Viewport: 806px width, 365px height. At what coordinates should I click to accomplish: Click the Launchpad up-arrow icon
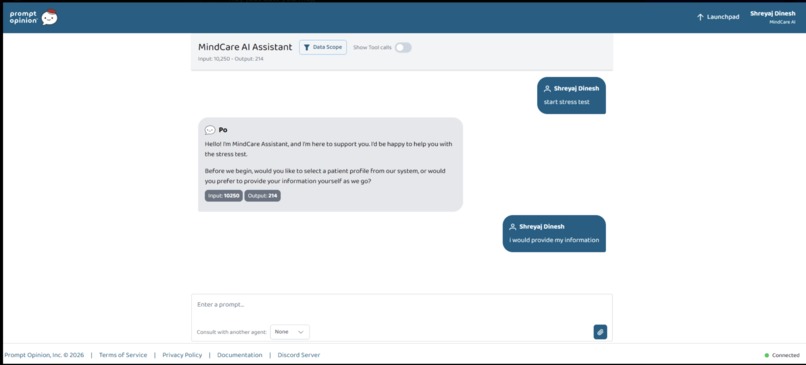700,17
